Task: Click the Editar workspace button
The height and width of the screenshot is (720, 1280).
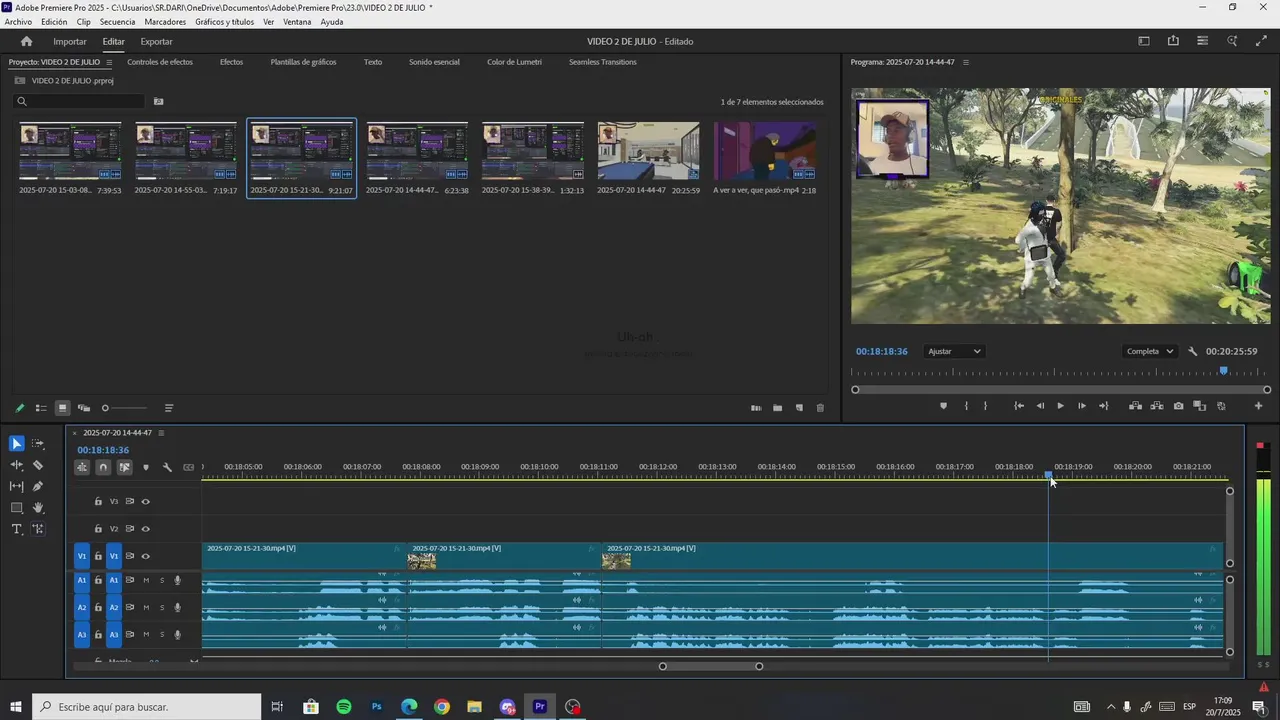Action: tap(113, 41)
